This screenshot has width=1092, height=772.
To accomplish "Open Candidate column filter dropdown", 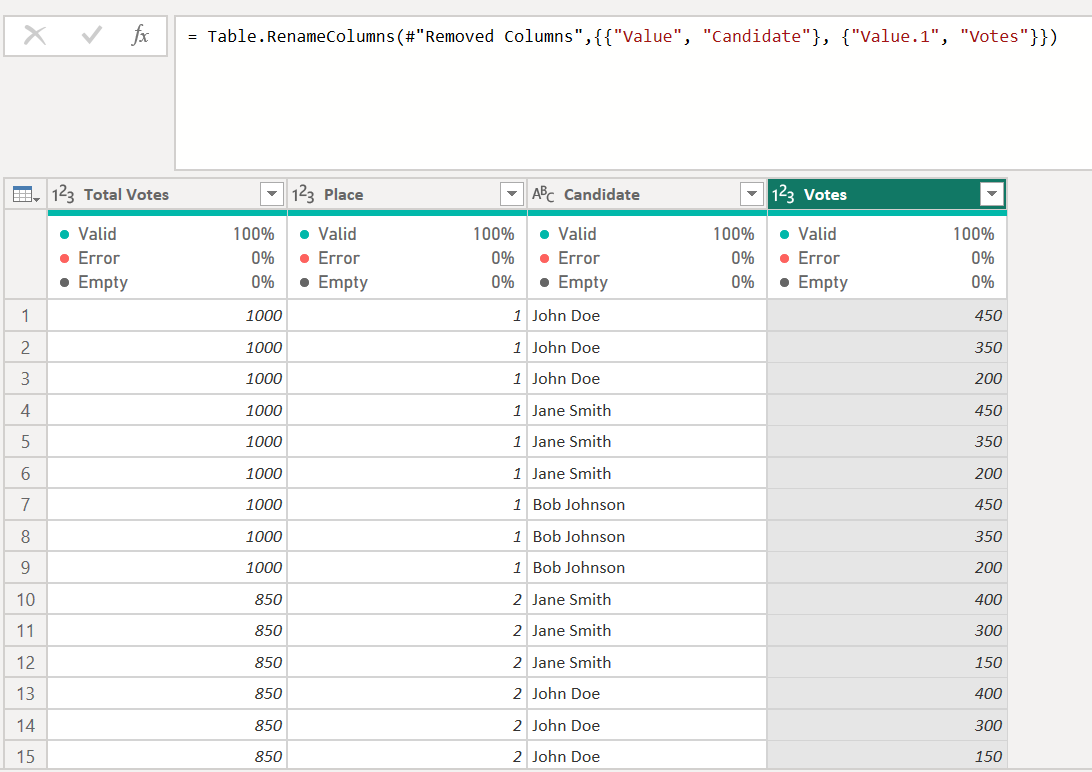I will coord(751,194).
